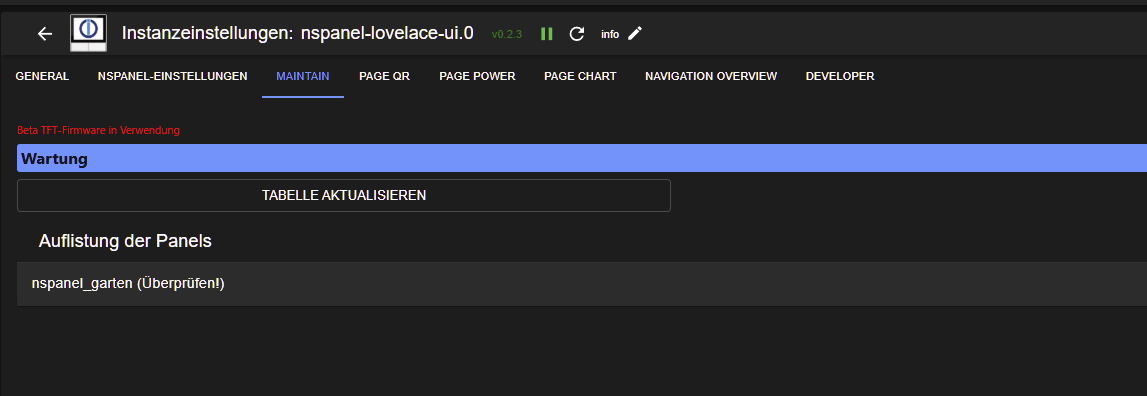This screenshot has height=396, width=1147.
Task: Click the nspanel-lovelace-ui adapter logo
Action: (x=89, y=33)
